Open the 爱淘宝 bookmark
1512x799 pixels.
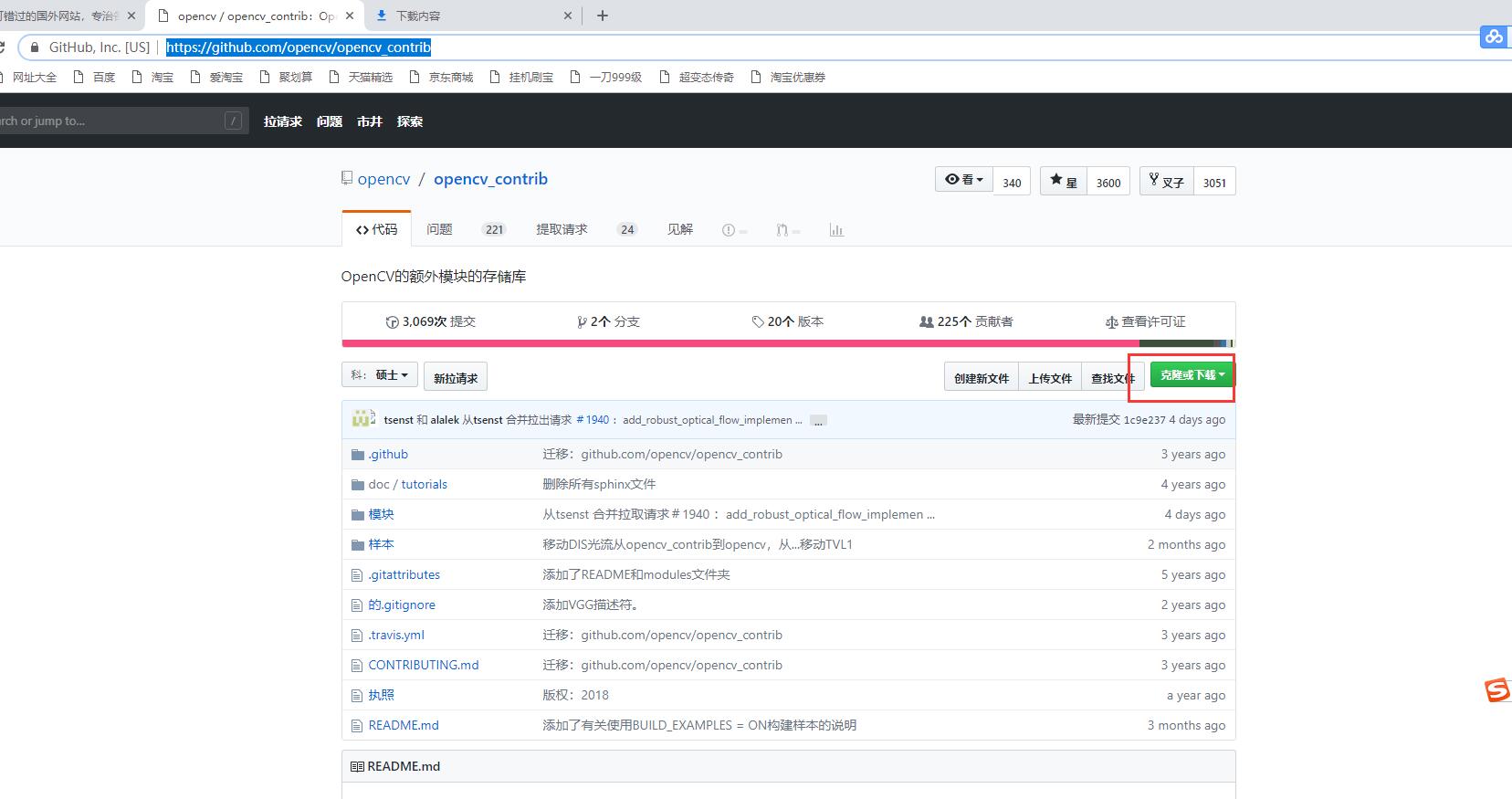216,78
